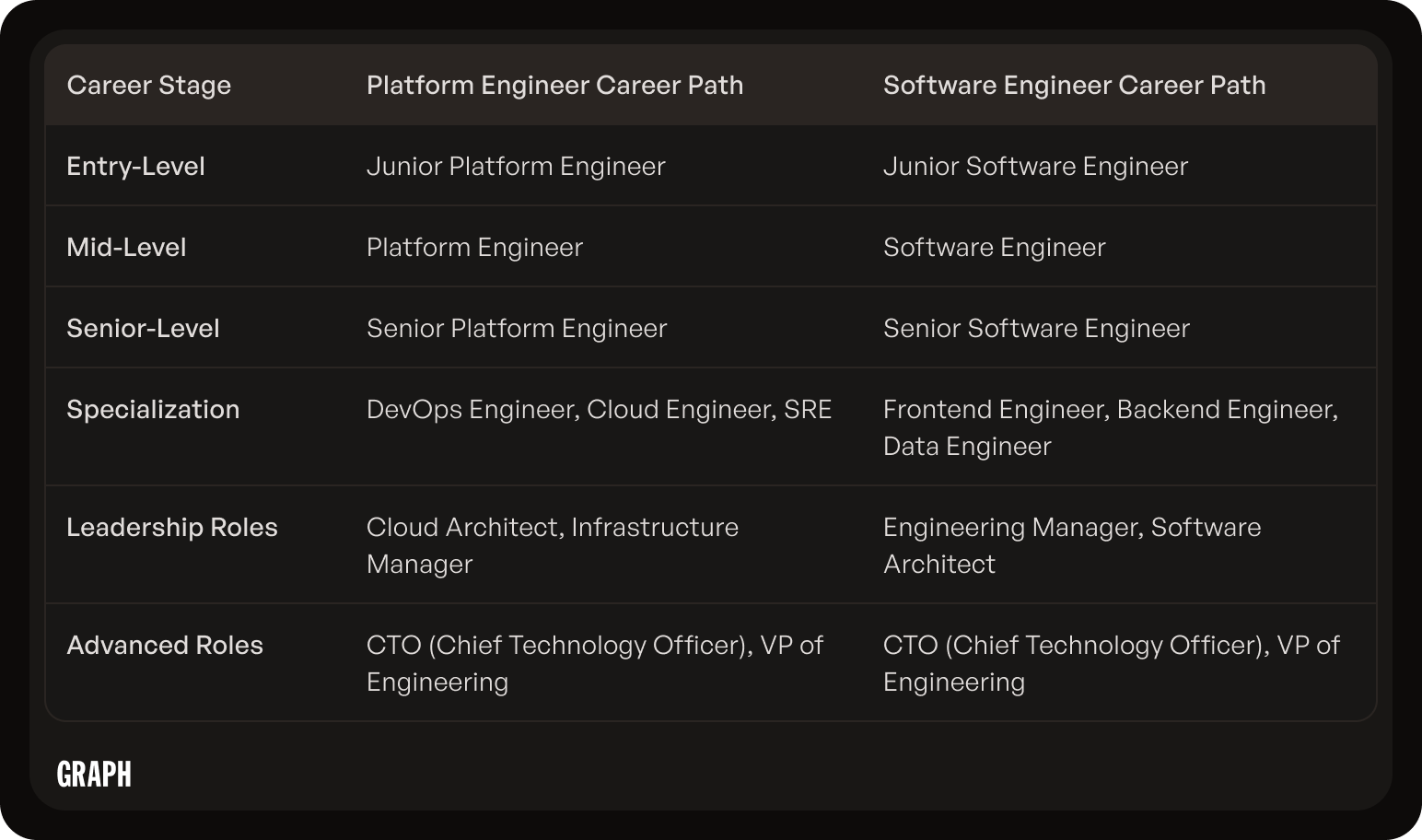Select the "Engineering Manager, Software Architect" cell
The image size is (1422, 840).
(x=1072, y=546)
